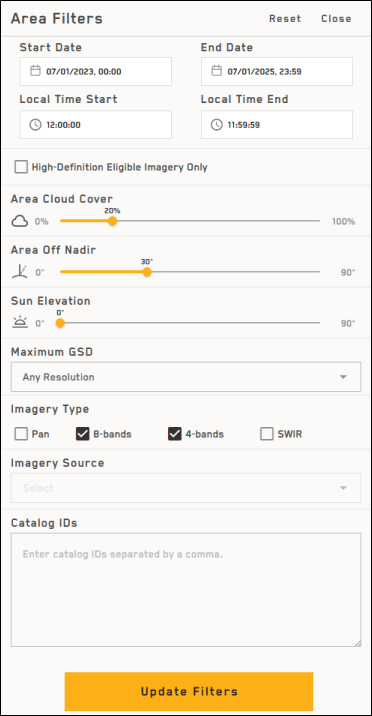Click the off nadir angle icon
The width and height of the screenshot is (372, 716).
[x=20, y=272]
